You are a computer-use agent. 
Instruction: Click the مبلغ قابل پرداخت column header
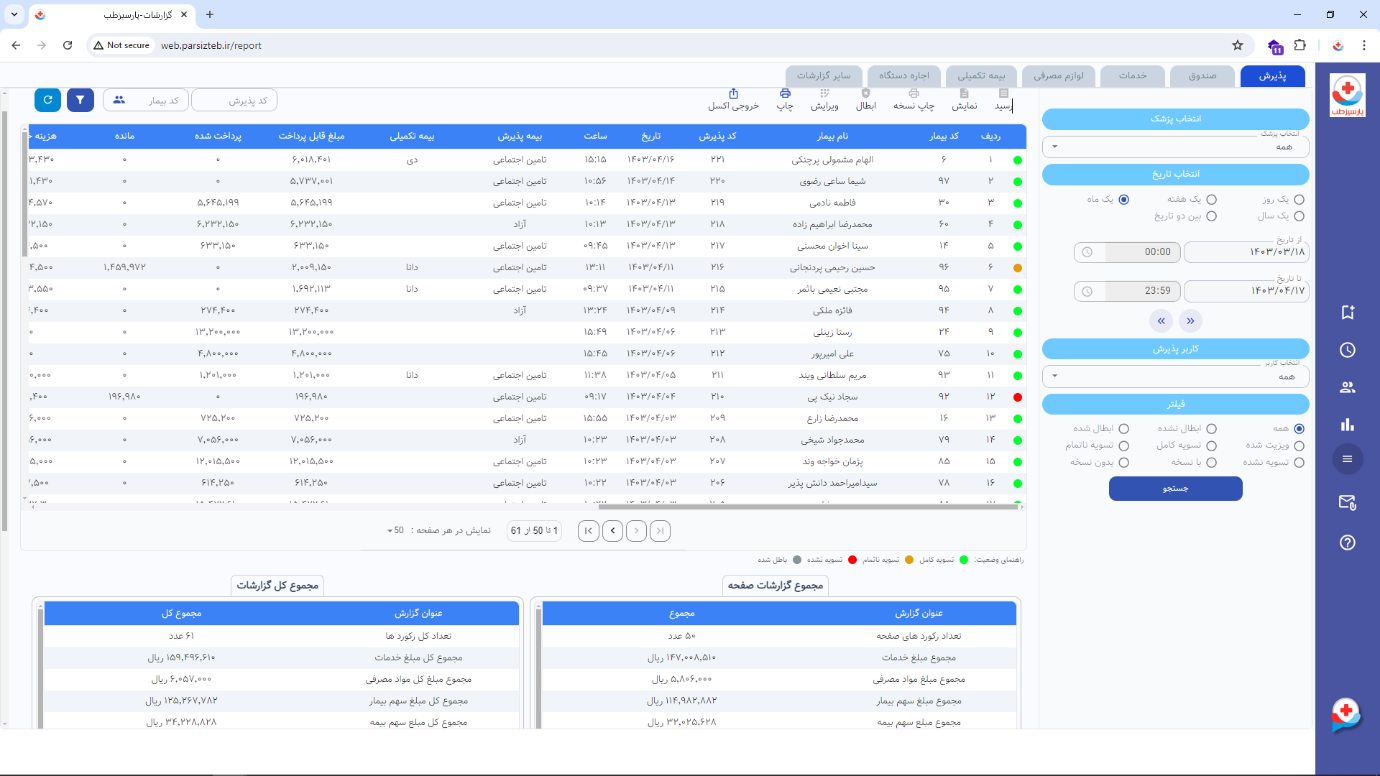pos(311,137)
